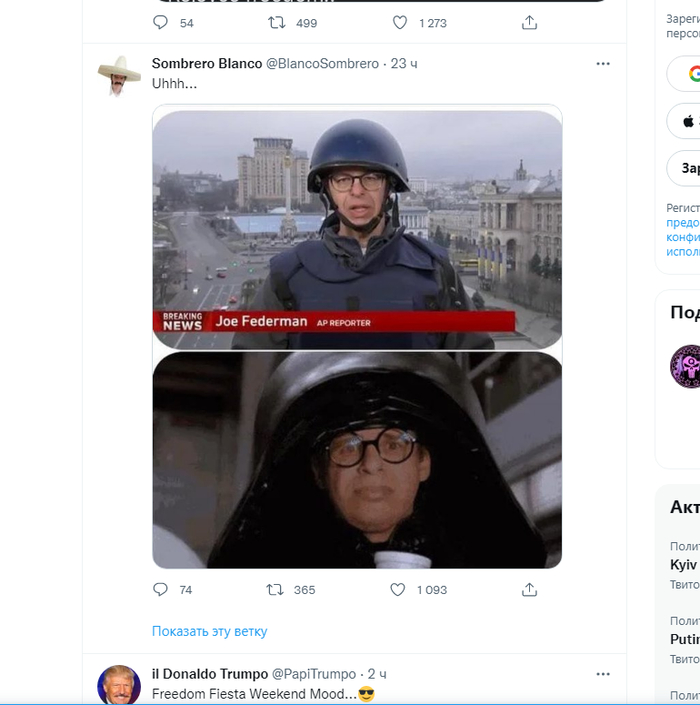700x705 pixels.
Task: Open Joe Federman news image
Action: (x=357, y=229)
